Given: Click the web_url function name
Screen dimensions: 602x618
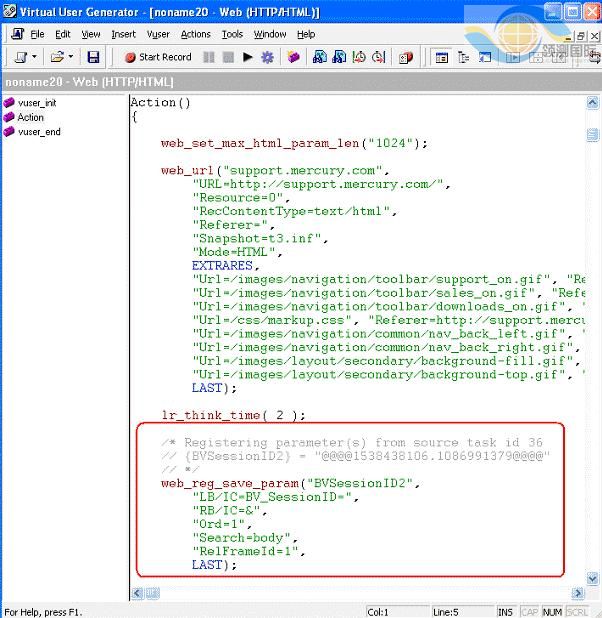Looking at the screenshot, I should click(x=187, y=171).
